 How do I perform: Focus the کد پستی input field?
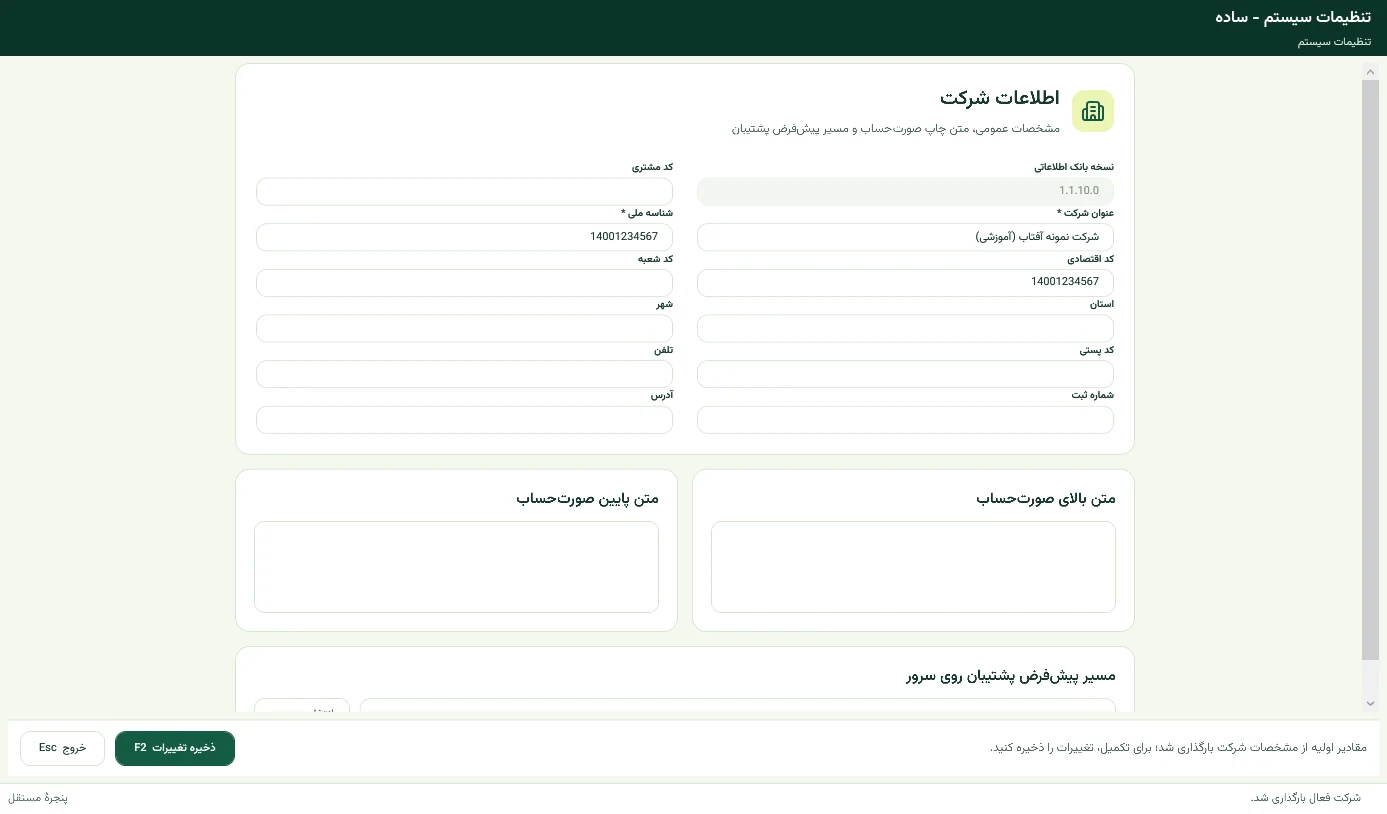905,374
